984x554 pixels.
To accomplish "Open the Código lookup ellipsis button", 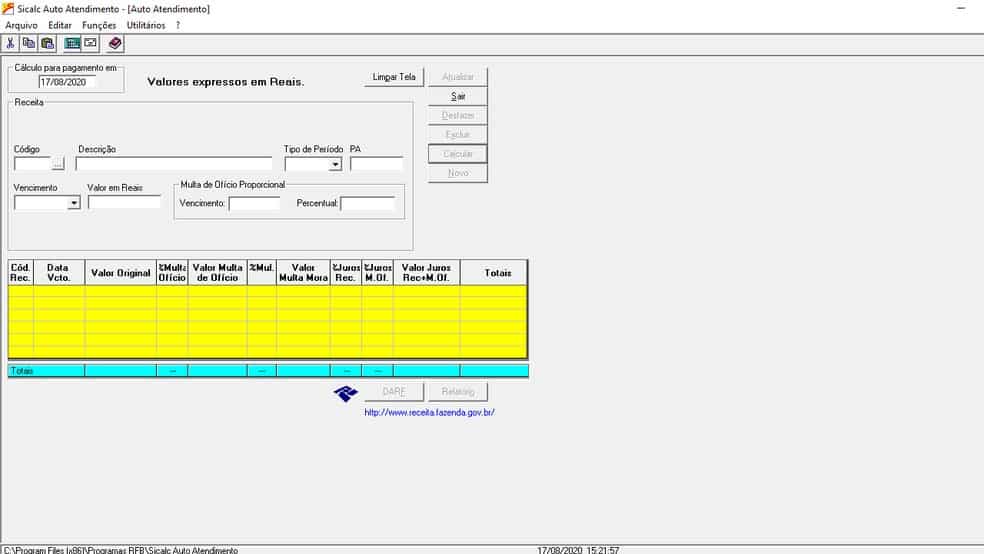I will [58, 164].
